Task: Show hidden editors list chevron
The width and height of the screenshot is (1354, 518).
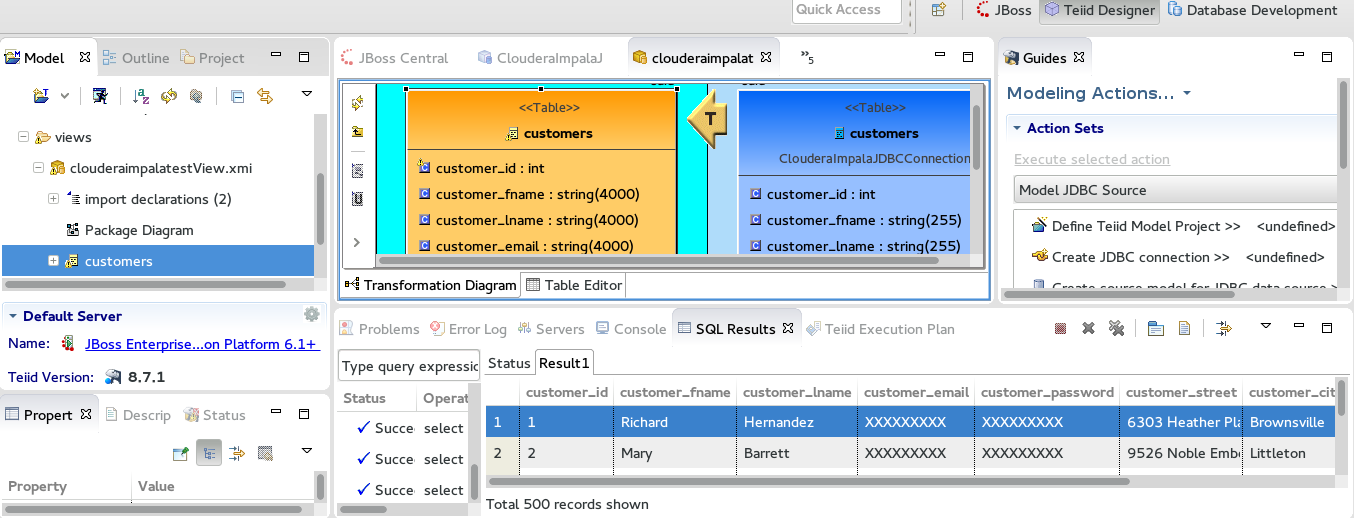Action: tap(807, 58)
